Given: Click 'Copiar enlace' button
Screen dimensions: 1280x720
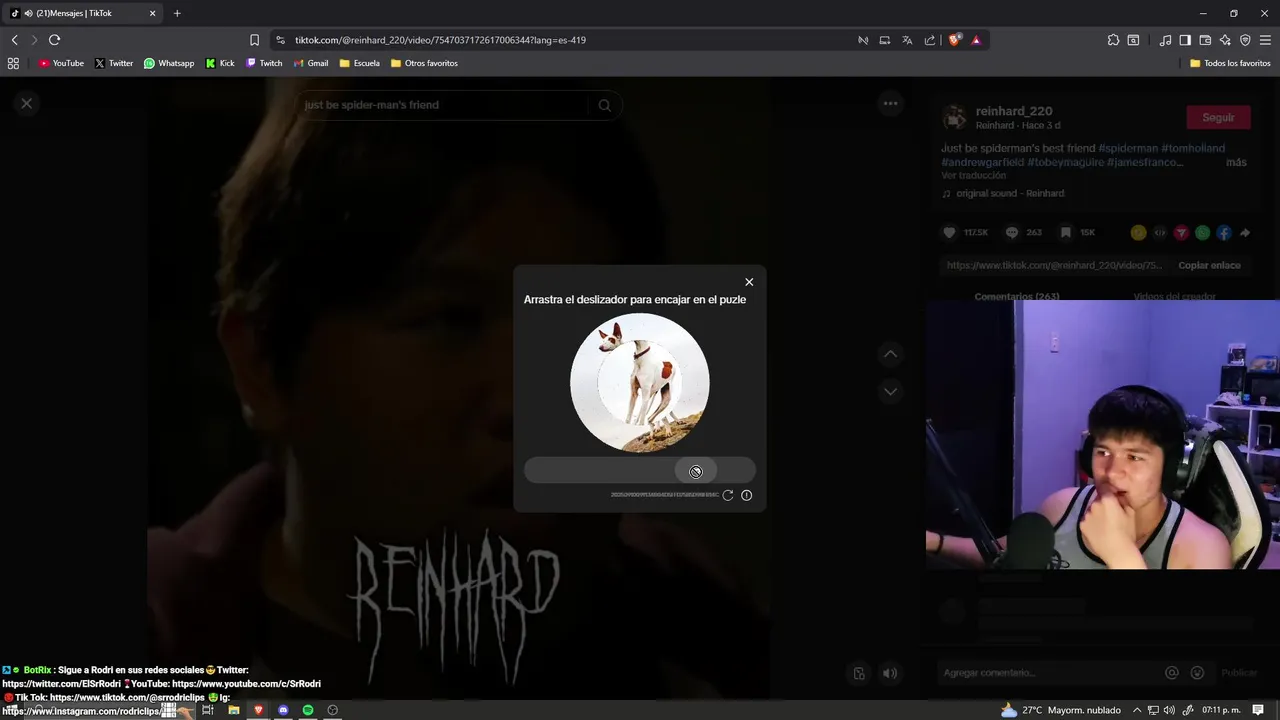Looking at the screenshot, I should [1209, 265].
